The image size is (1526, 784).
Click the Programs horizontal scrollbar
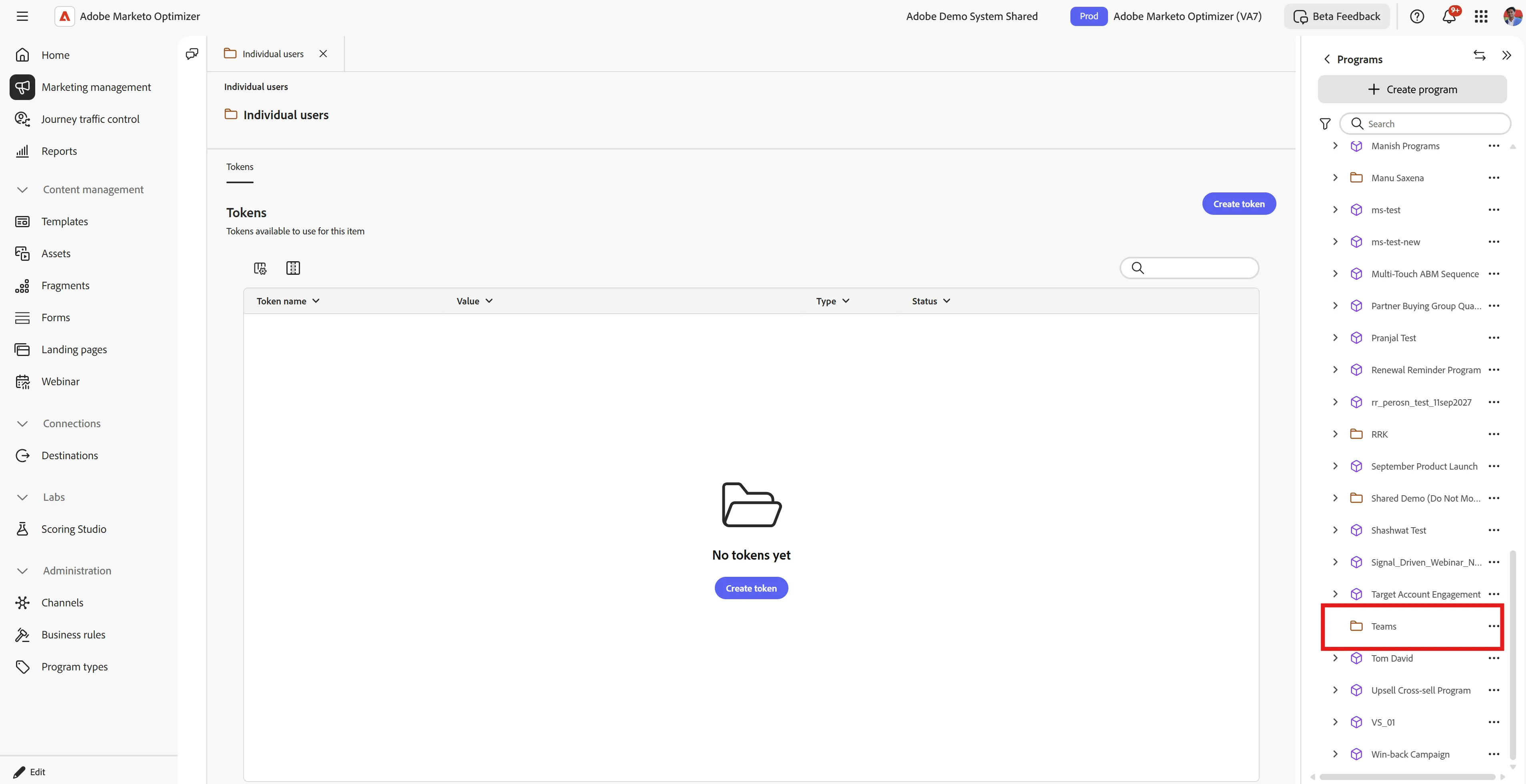(x=1407, y=776)
